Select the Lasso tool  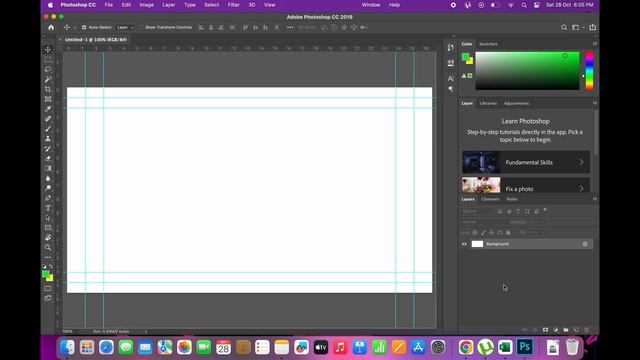(x=48, y=69)
